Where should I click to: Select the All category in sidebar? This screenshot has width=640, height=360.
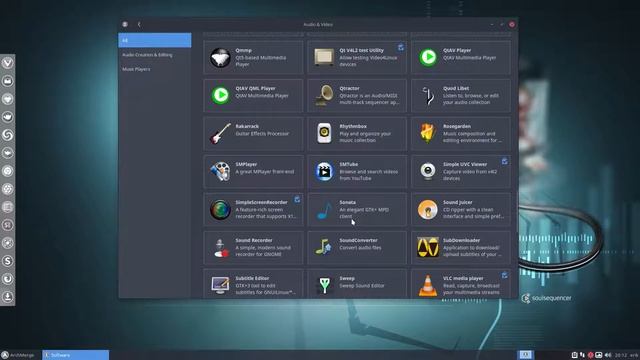155,40
